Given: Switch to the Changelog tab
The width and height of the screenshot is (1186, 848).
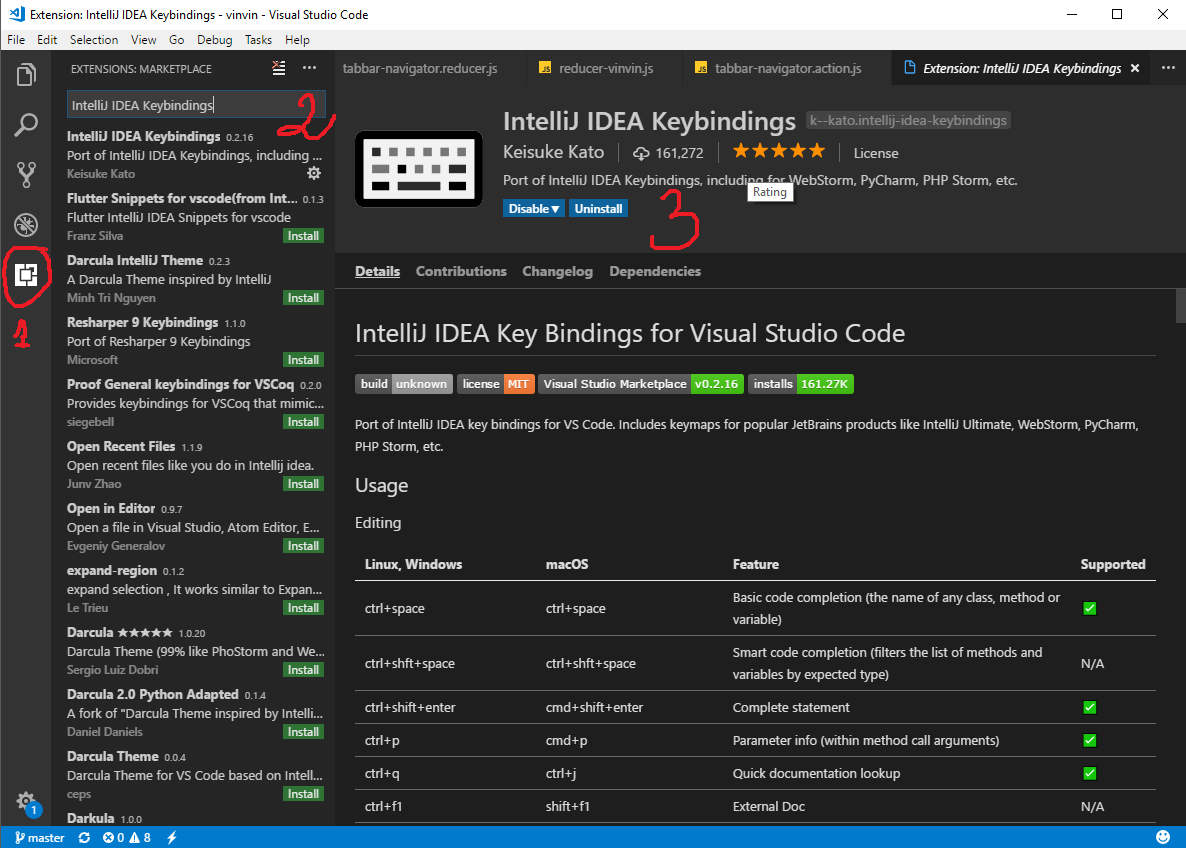Looking at the screenshot, I should click(x=557, y=271).
